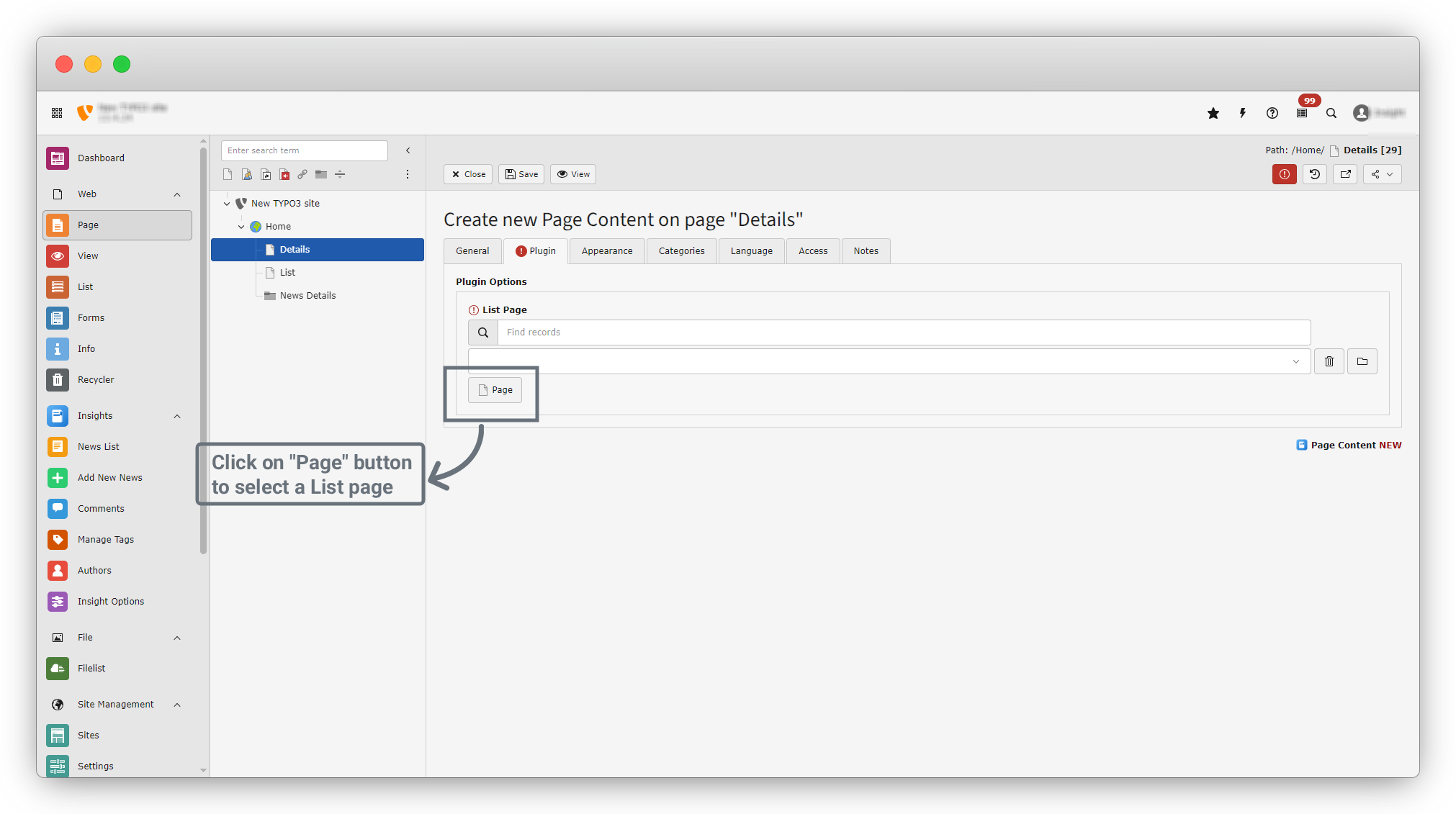Click the Find records input field
Screen dimensions: 1456x814
point(904,333)
